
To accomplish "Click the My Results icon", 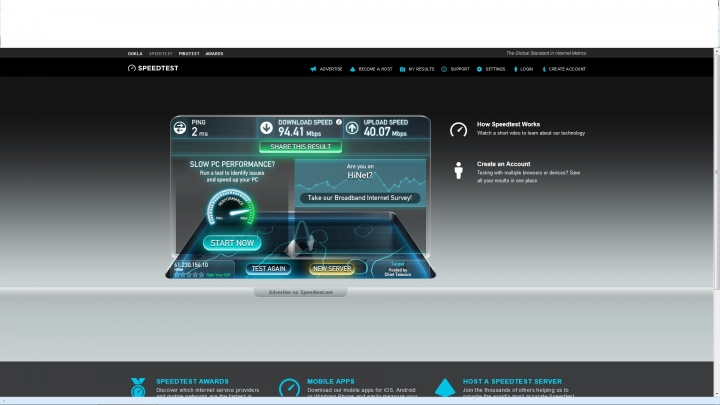I will tap(402, 69).
